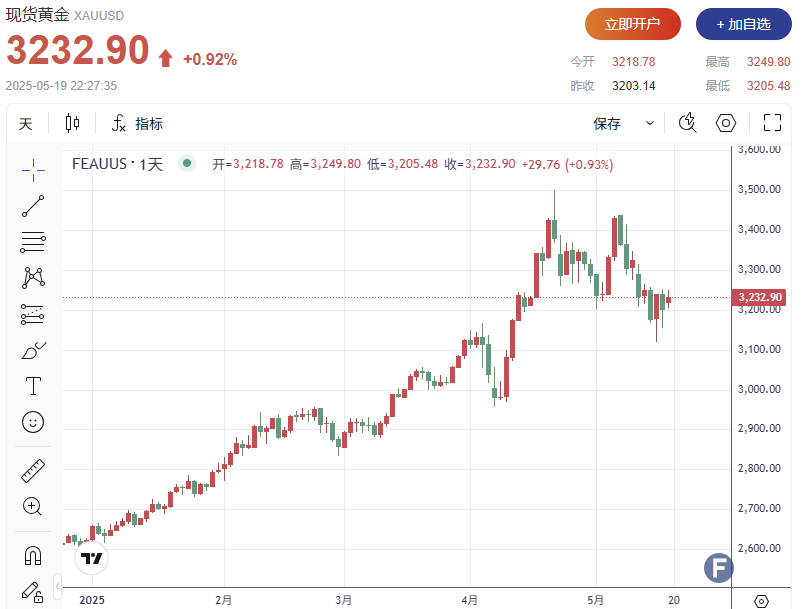Open the 指标 indicators menu
This screenshot has width=802, height=609.
click(x=138, y=124)
